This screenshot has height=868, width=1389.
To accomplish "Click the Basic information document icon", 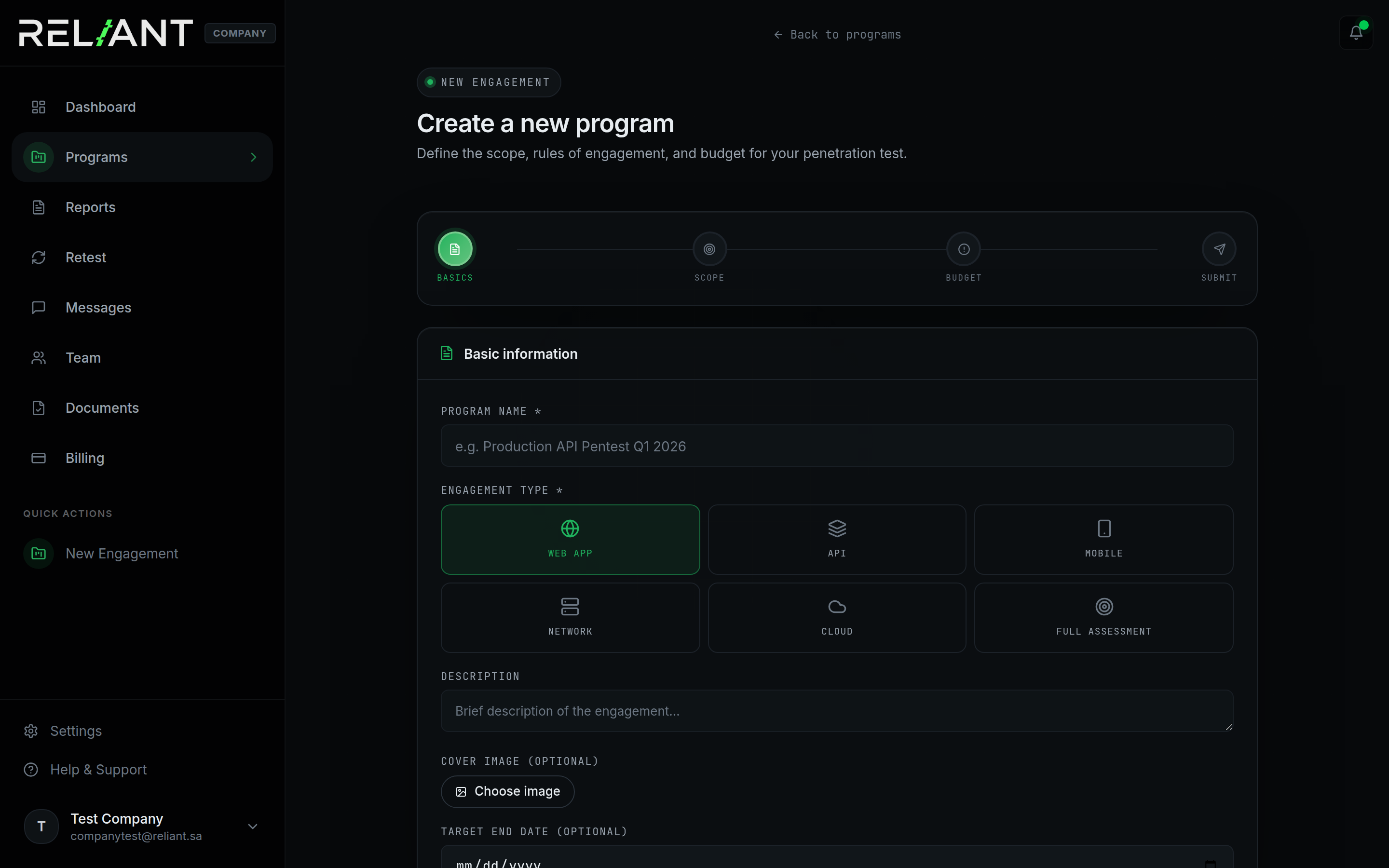I will (x=447, y=353).
